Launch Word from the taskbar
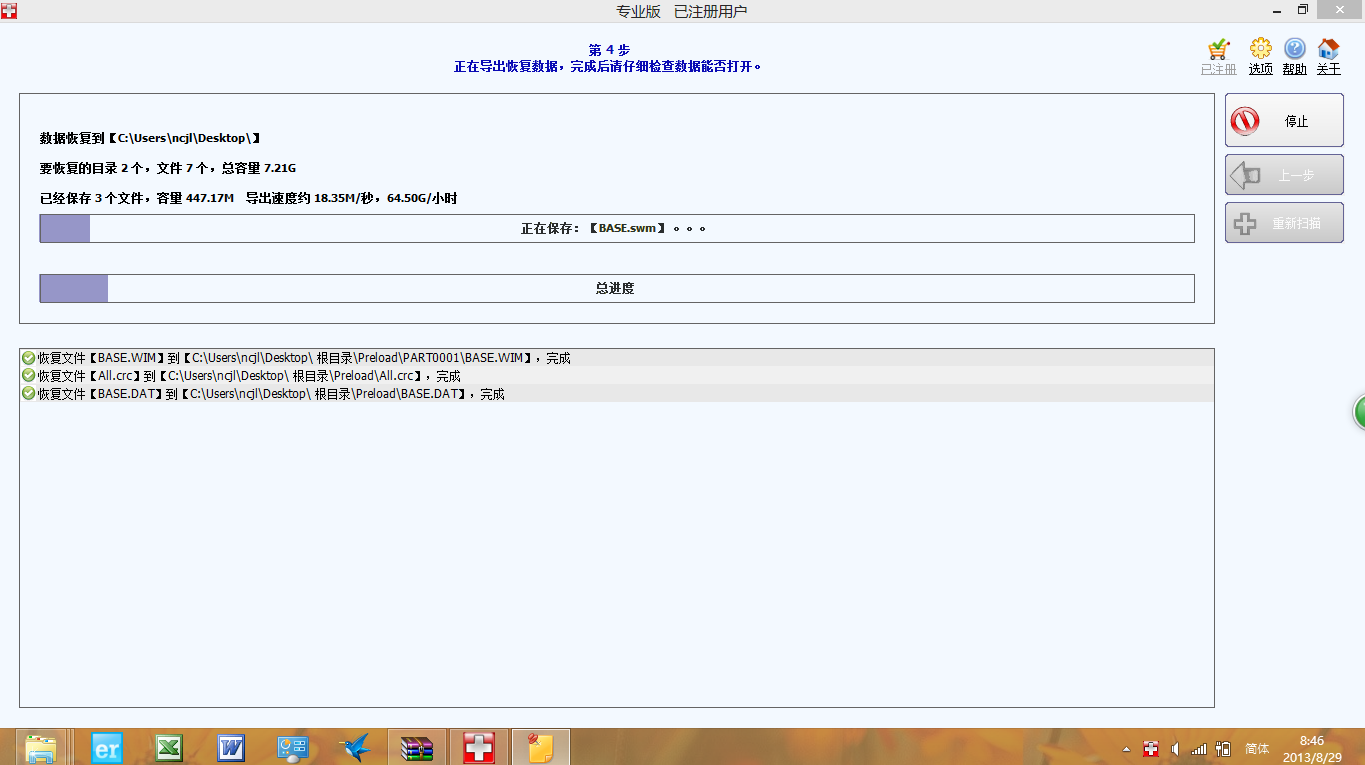This screenshot has height=765, width=1365. click(x=231, y=747)
